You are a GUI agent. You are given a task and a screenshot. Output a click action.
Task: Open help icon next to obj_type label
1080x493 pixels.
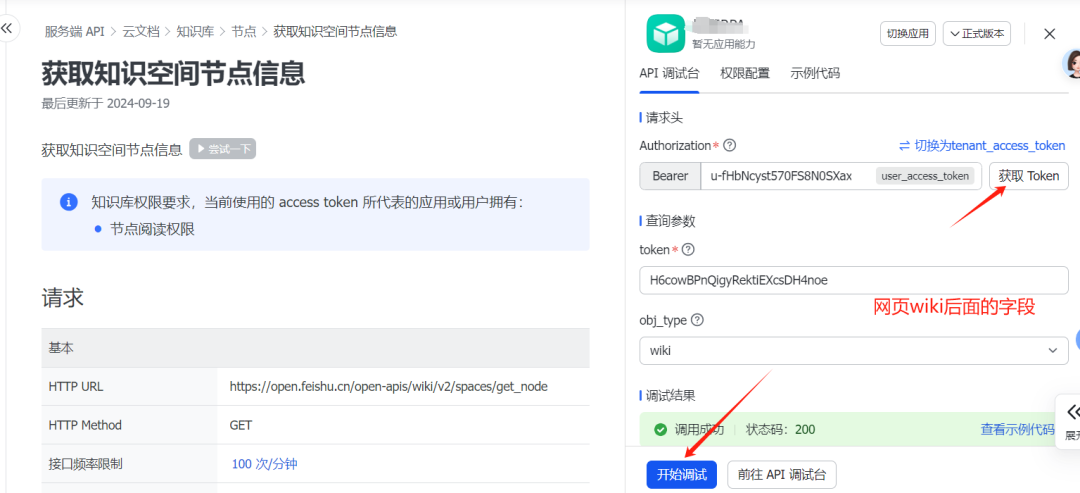click(697, 320)
